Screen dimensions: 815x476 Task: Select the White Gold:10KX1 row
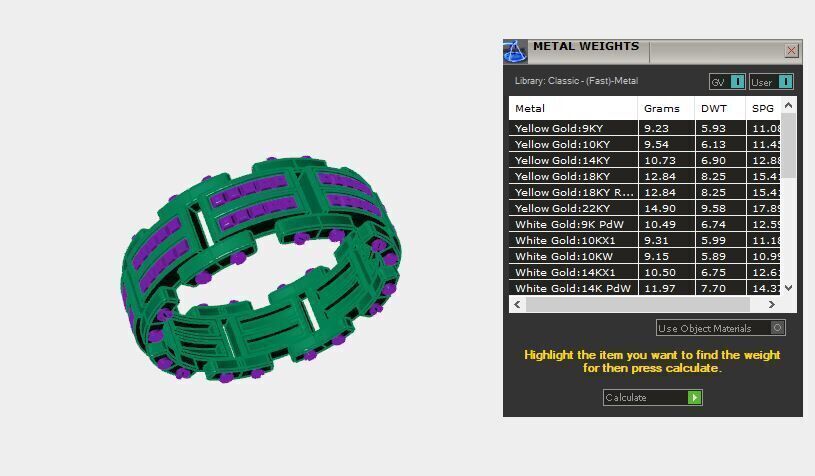(x=645, y=241)
